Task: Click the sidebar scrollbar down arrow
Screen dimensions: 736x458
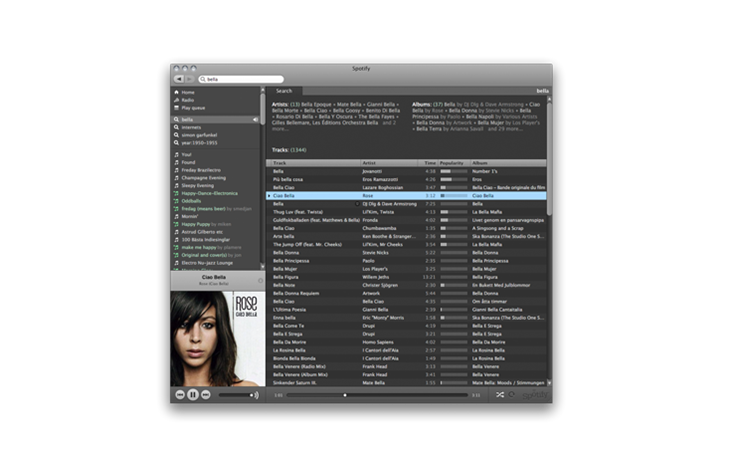Action: (x=262, y=267)
